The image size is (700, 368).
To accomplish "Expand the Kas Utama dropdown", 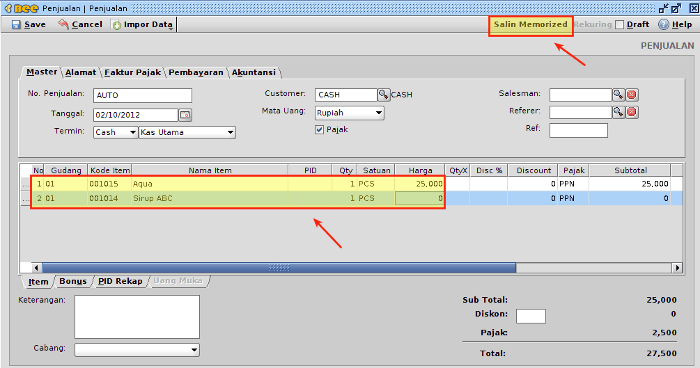I will tap(187, 132).
